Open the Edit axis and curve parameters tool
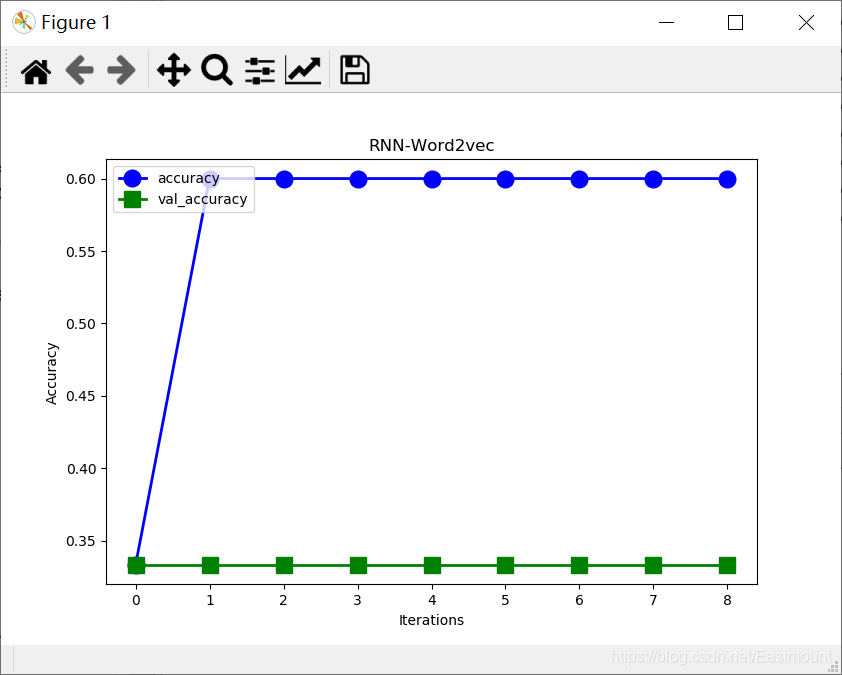 click(x=303, y=70)
